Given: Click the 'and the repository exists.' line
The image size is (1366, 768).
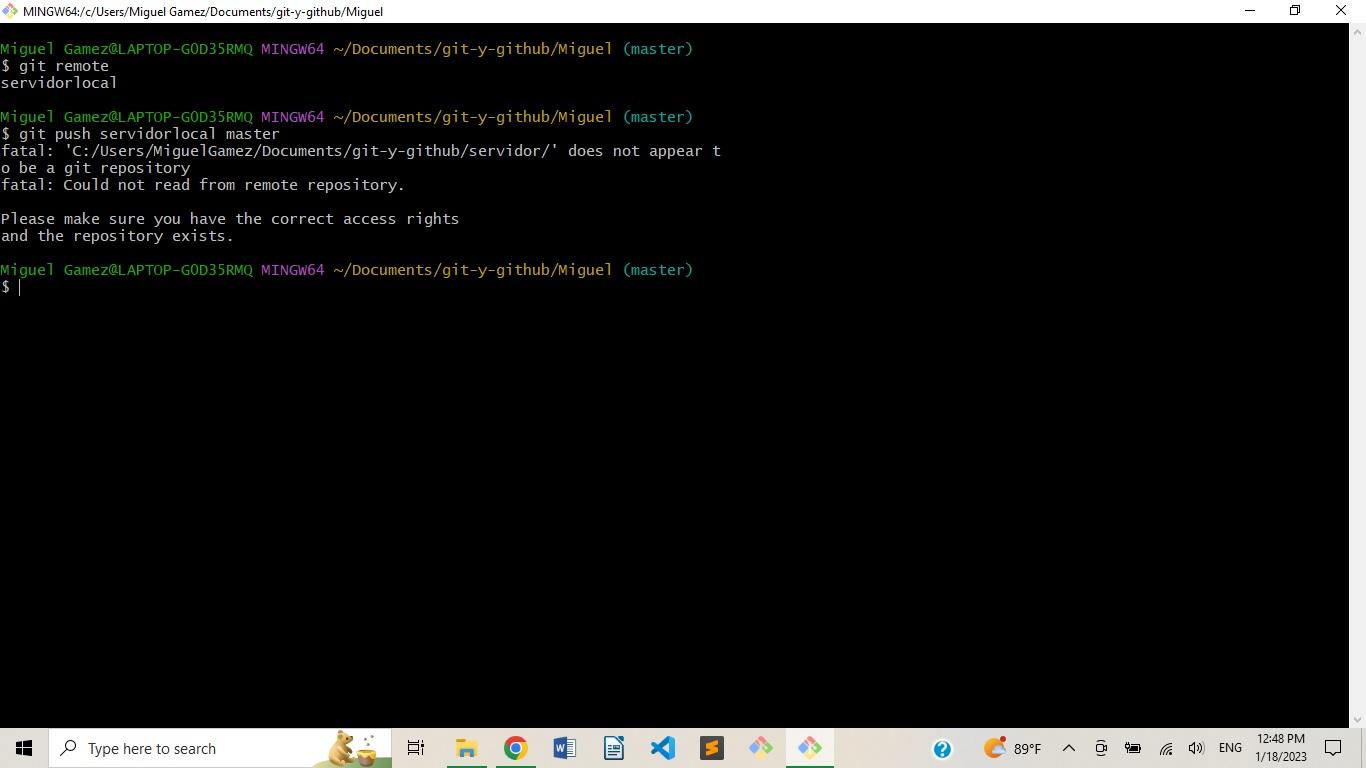Looking at the screenshot, I should [117, 236].
